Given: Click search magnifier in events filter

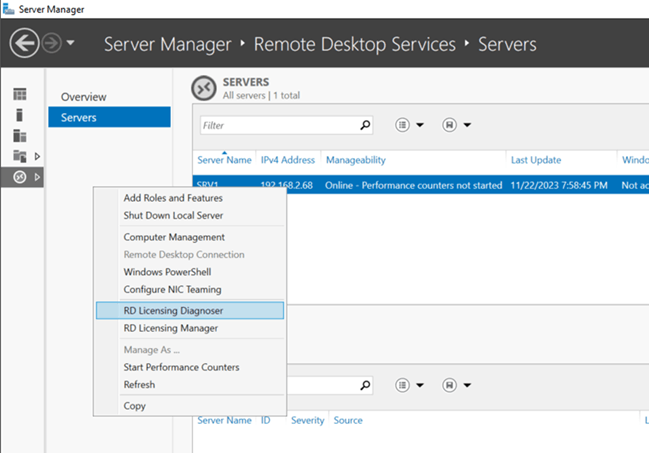Looking at the screenshot, I should pos(365,385).
